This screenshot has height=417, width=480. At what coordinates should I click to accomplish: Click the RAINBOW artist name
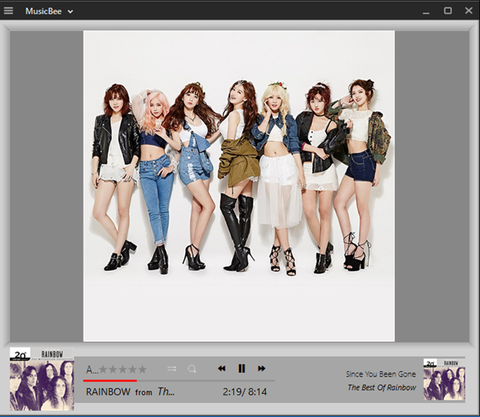108,392
